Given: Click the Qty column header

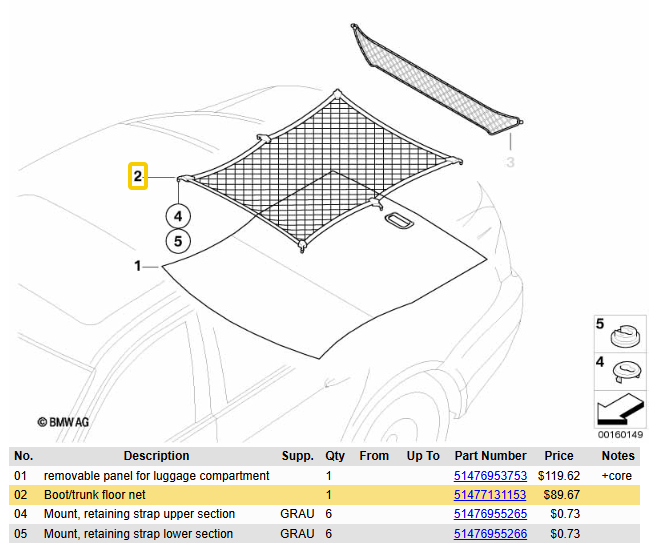Looking at the screenshot, I should coord(335,456).
